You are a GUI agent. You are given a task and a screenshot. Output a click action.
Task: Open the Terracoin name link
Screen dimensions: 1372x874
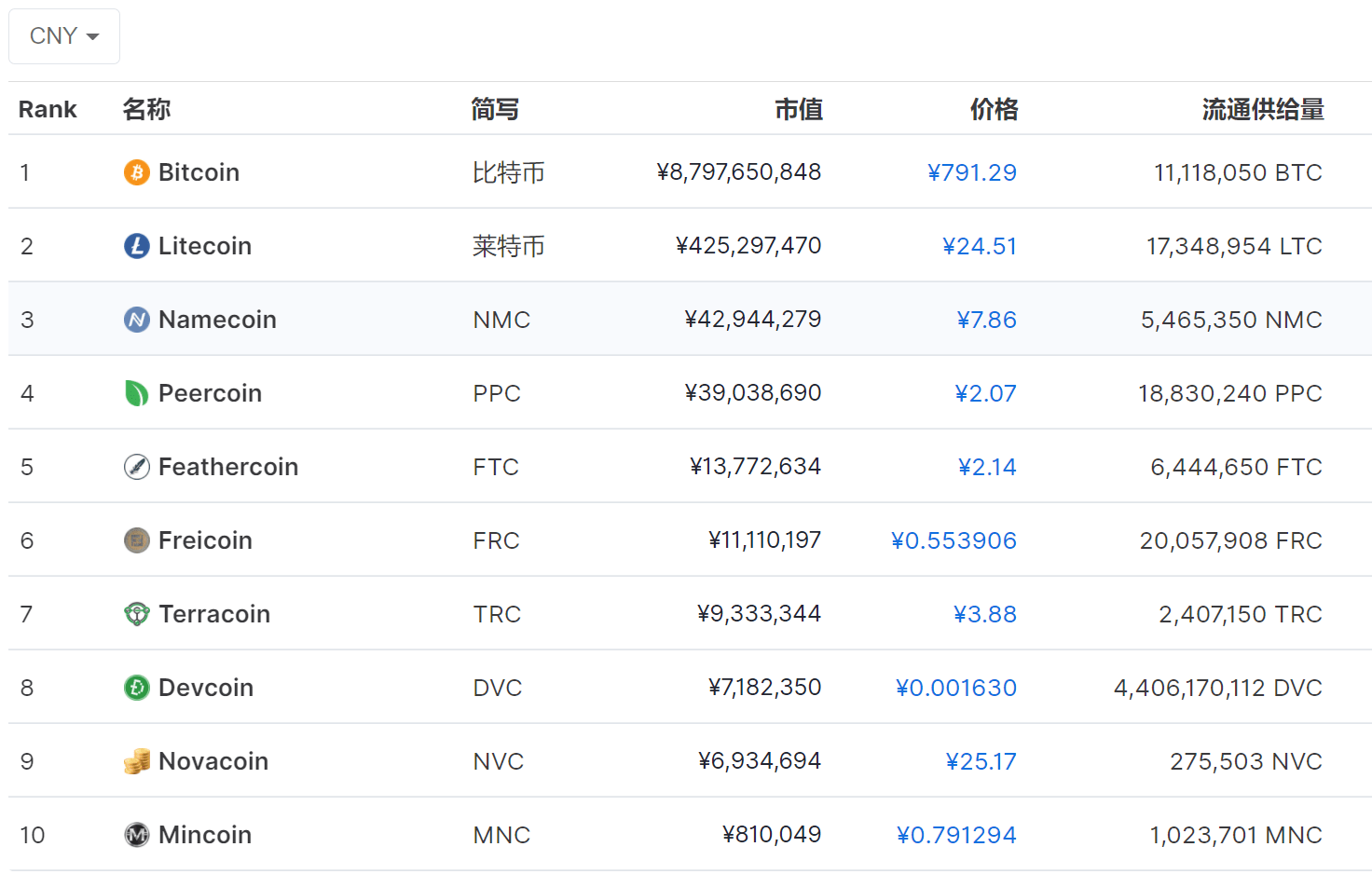coord(214,614)
